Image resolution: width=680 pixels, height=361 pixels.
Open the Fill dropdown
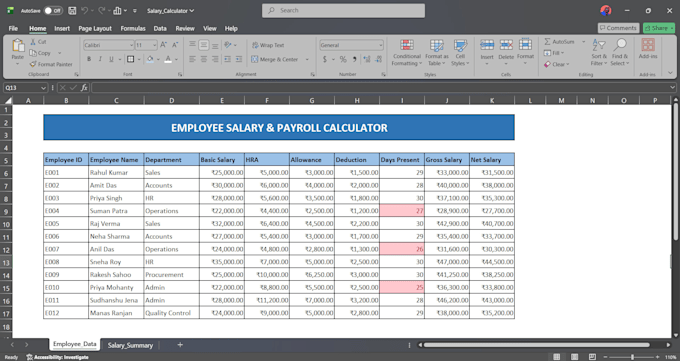pyautogui.click(x=553, y=53)
